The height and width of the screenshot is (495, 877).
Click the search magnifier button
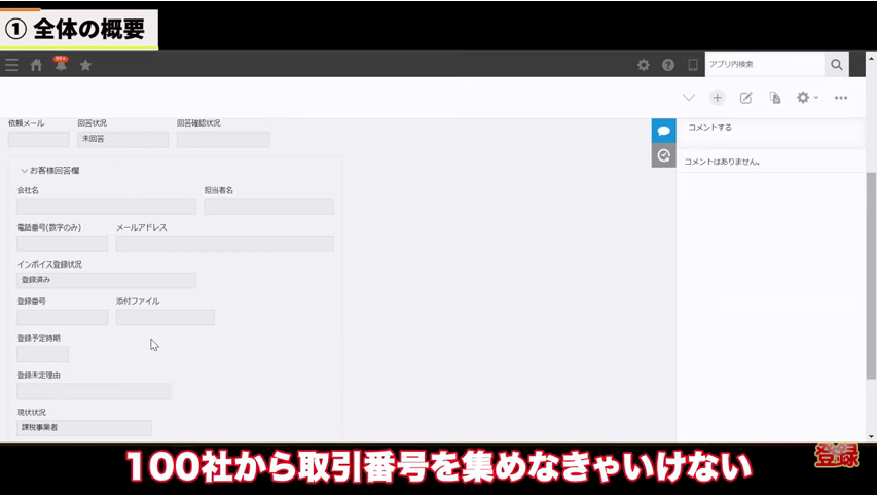pos(837,64)
